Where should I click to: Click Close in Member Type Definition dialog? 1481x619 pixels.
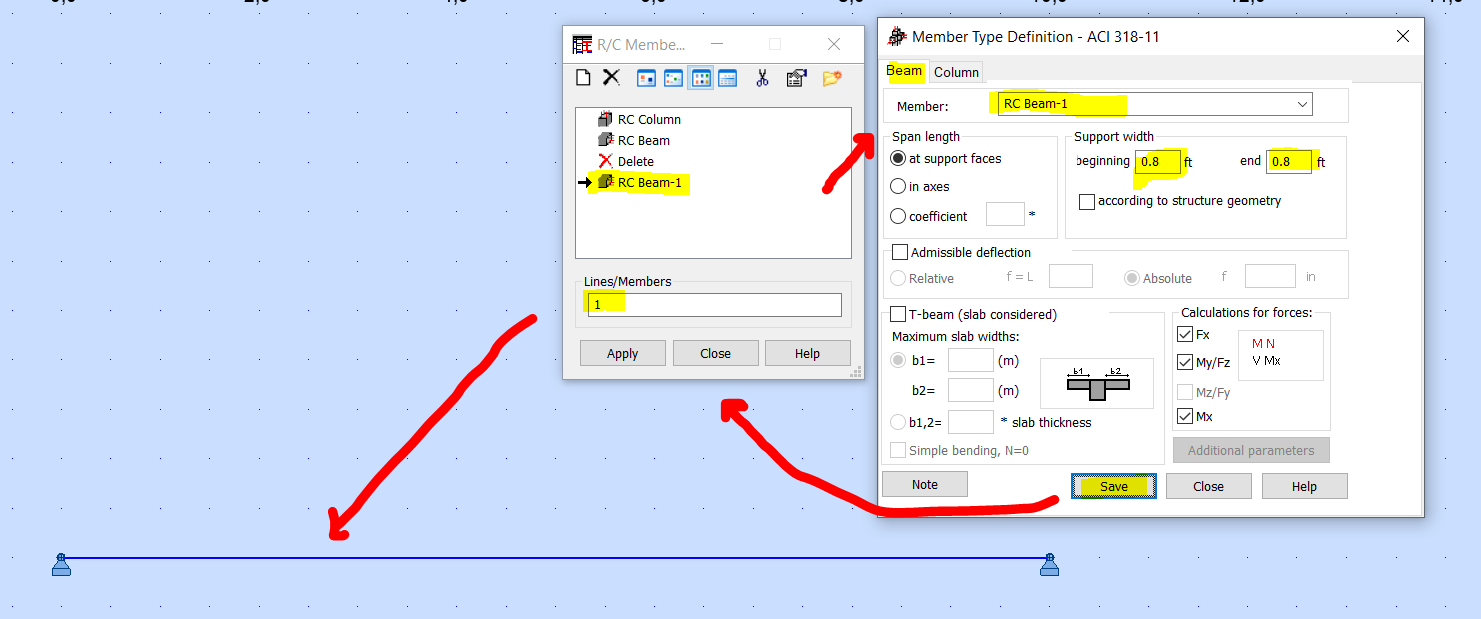1208,486
